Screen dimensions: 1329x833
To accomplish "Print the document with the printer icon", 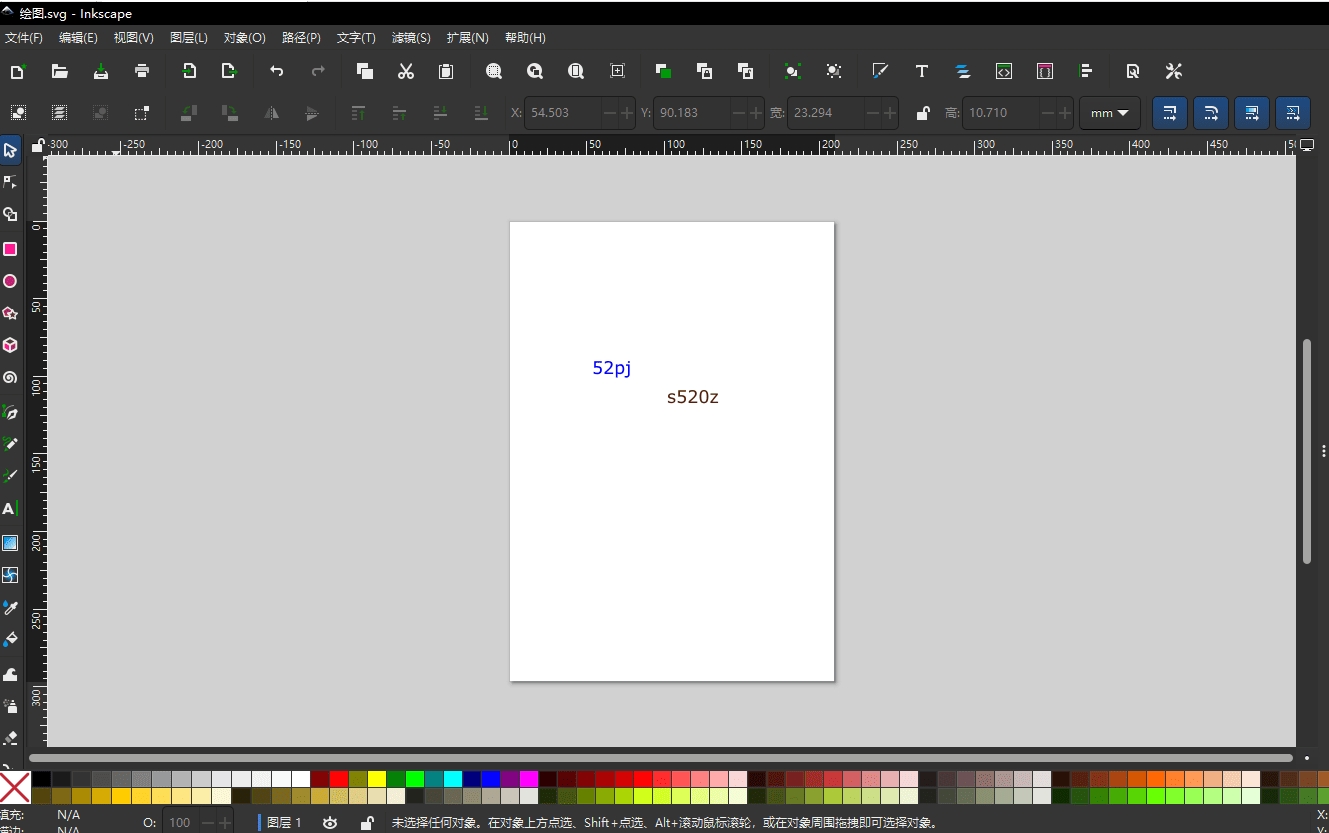I will 142,71.
